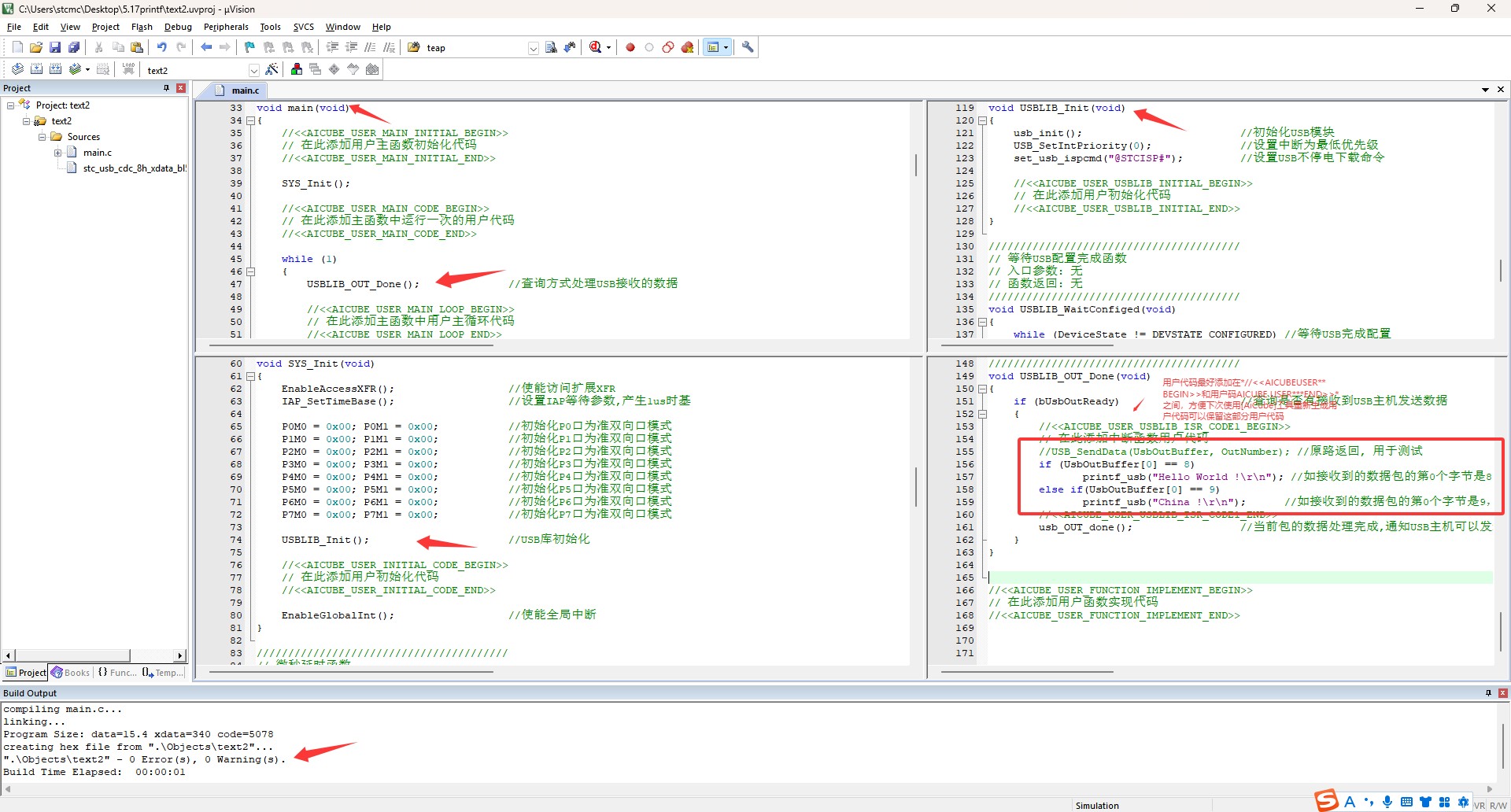Click the Sogou toolbox grid icon
The image size is (1511, 812).
coord(1444,802)
